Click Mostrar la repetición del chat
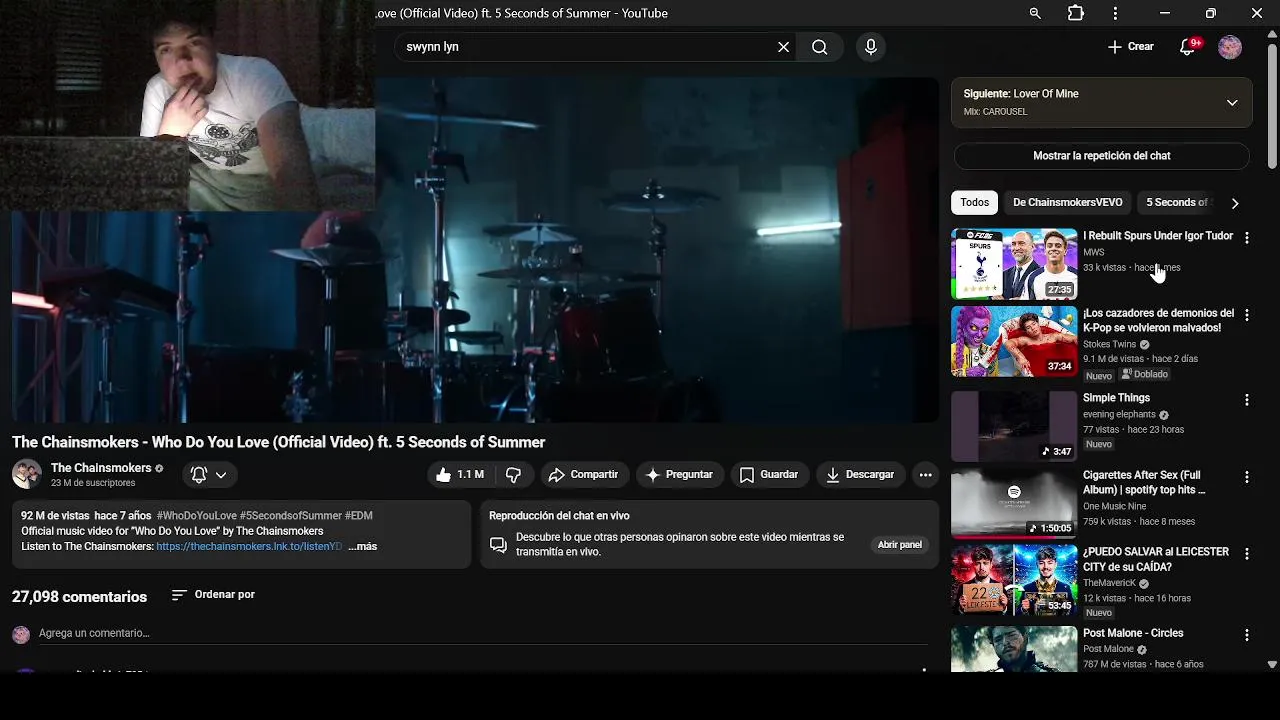Screen dimensions: 1280x720 coord(1102,156)
